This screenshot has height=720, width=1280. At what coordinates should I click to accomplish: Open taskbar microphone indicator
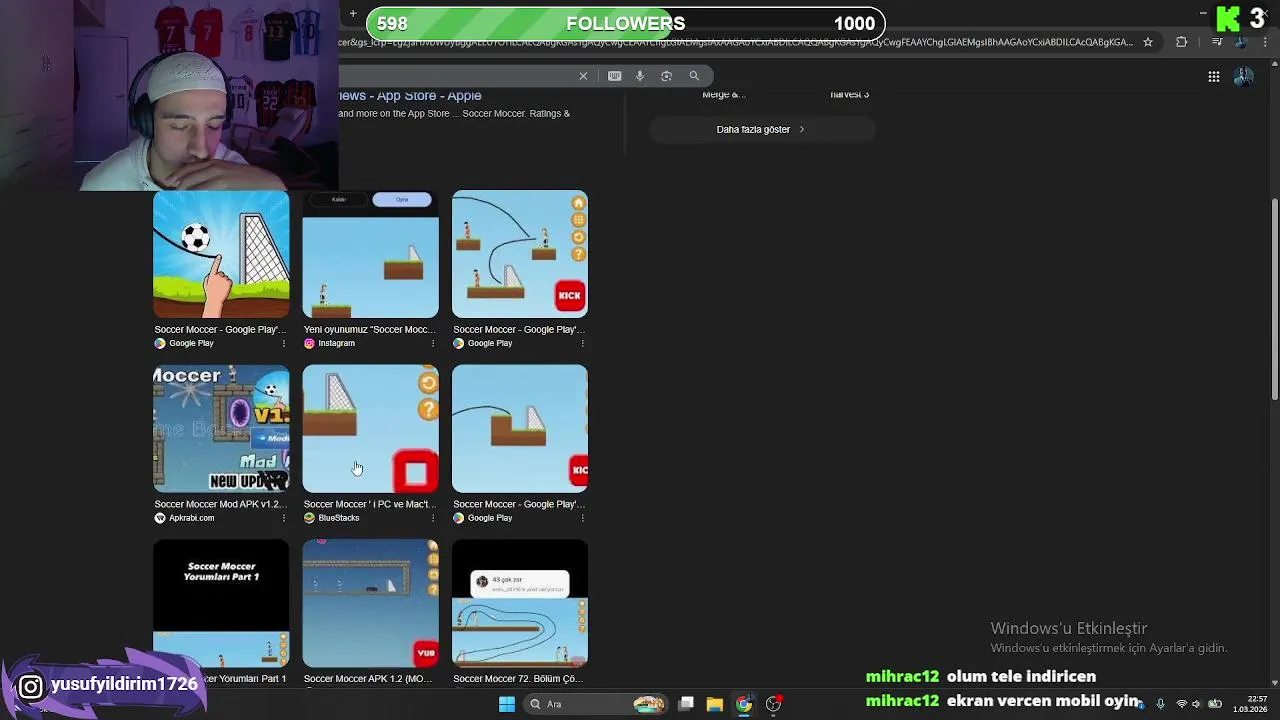(x=1160, y=704)
